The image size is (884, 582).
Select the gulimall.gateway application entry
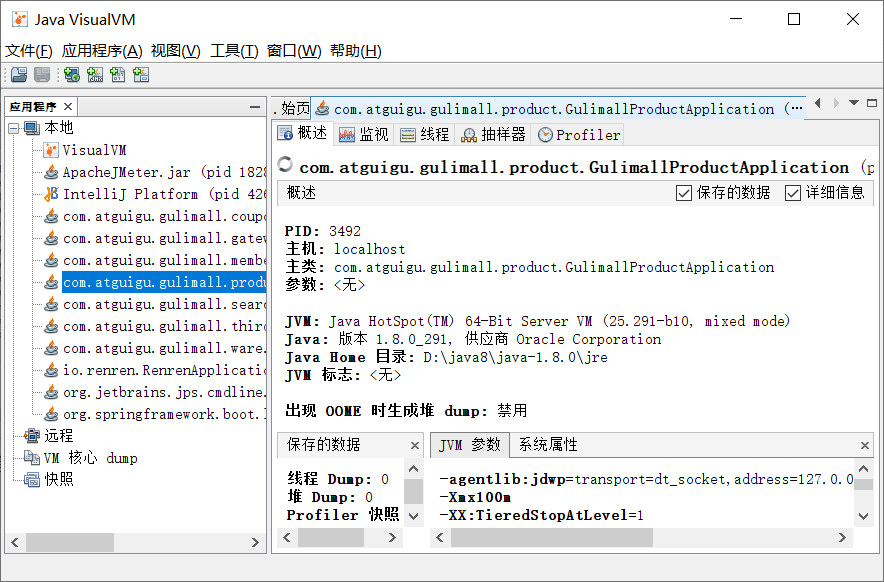(155, 238)
